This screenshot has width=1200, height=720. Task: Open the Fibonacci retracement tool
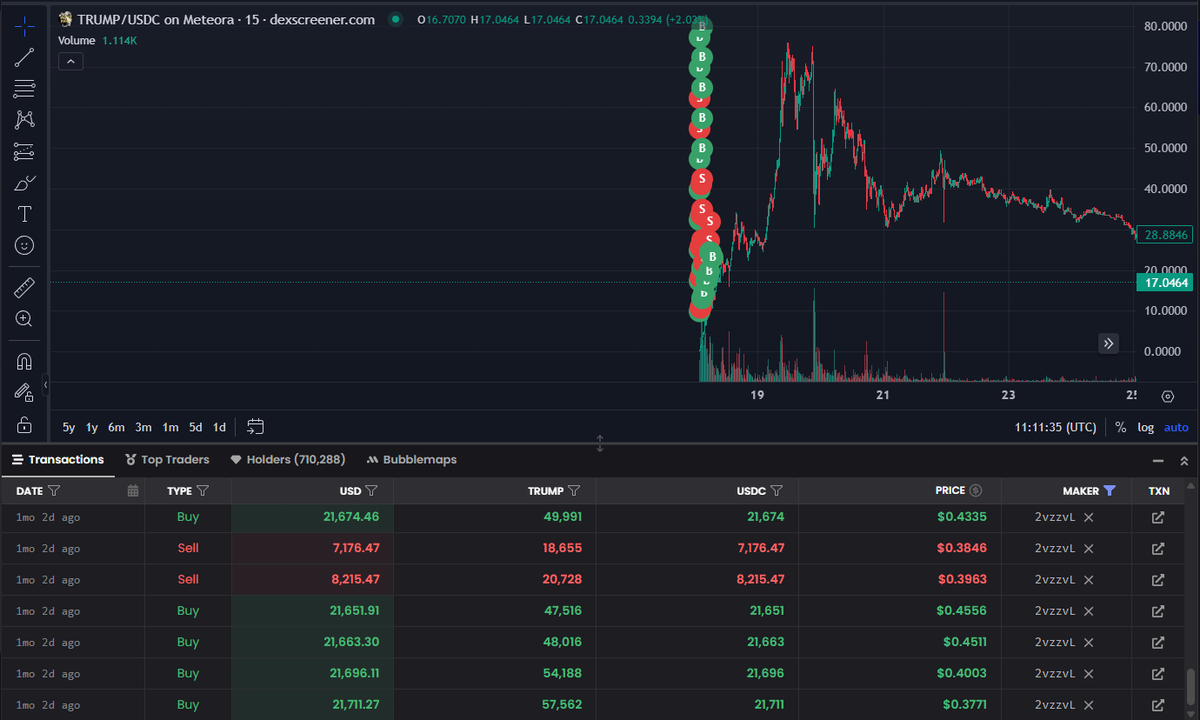24,89
